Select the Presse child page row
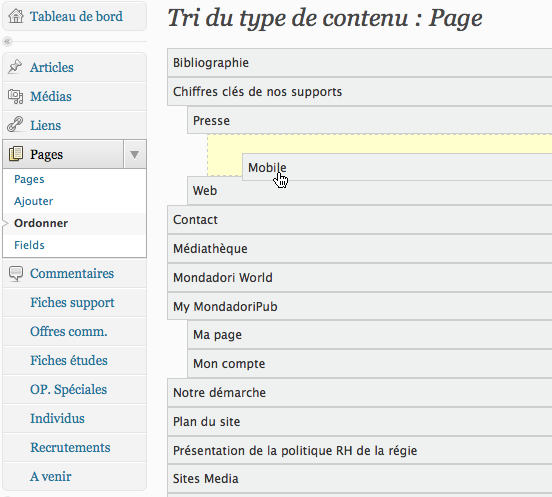Screen dimensions: 552x497 click(370, 120)
